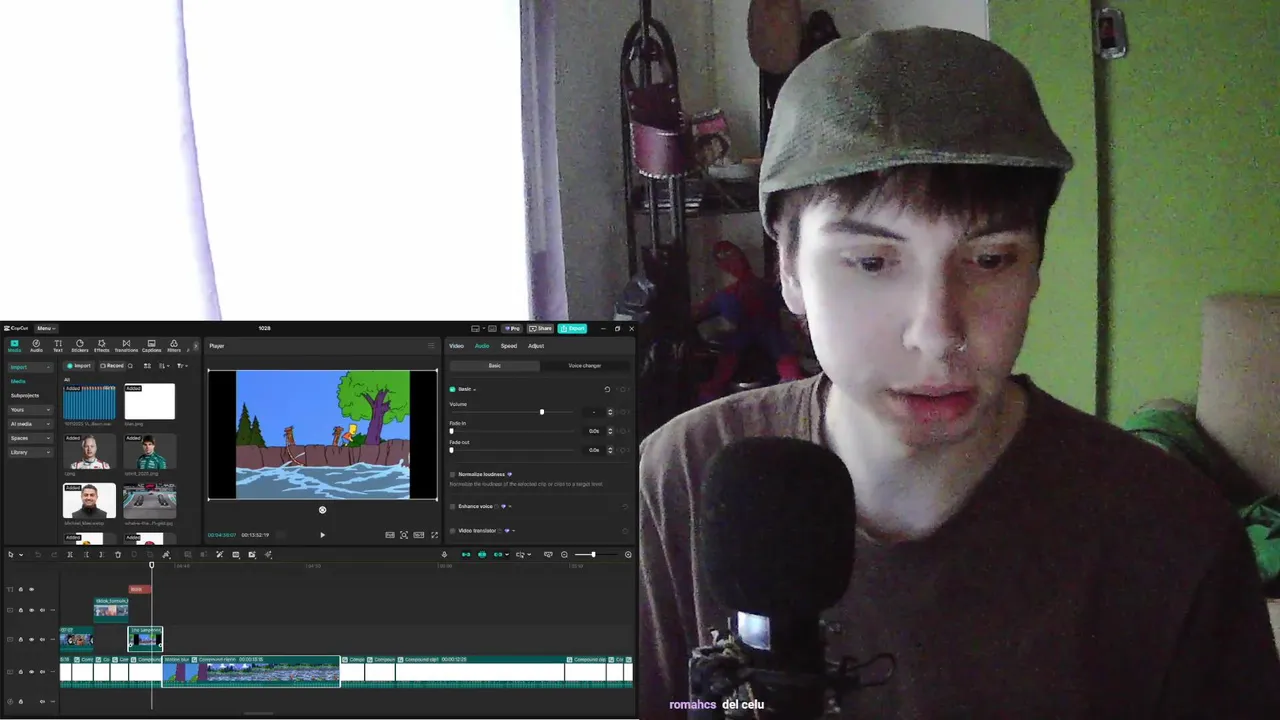The image size is (1280, 720).
Task: Select the blue audio waveform thumbnail
Action: click(90, 402)
